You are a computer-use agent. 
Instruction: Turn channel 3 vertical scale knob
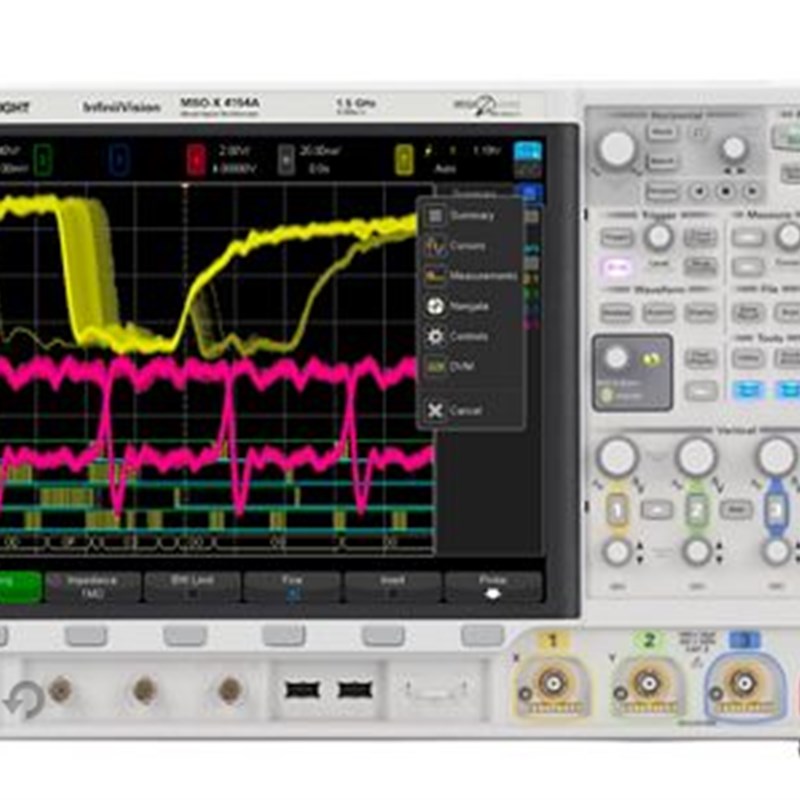[776, 457]
